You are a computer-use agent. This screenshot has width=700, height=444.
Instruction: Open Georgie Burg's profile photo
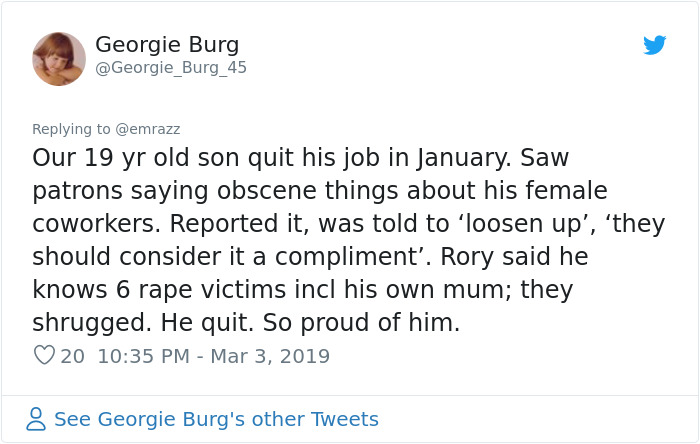pyautogui.click(x=59, y=59)
